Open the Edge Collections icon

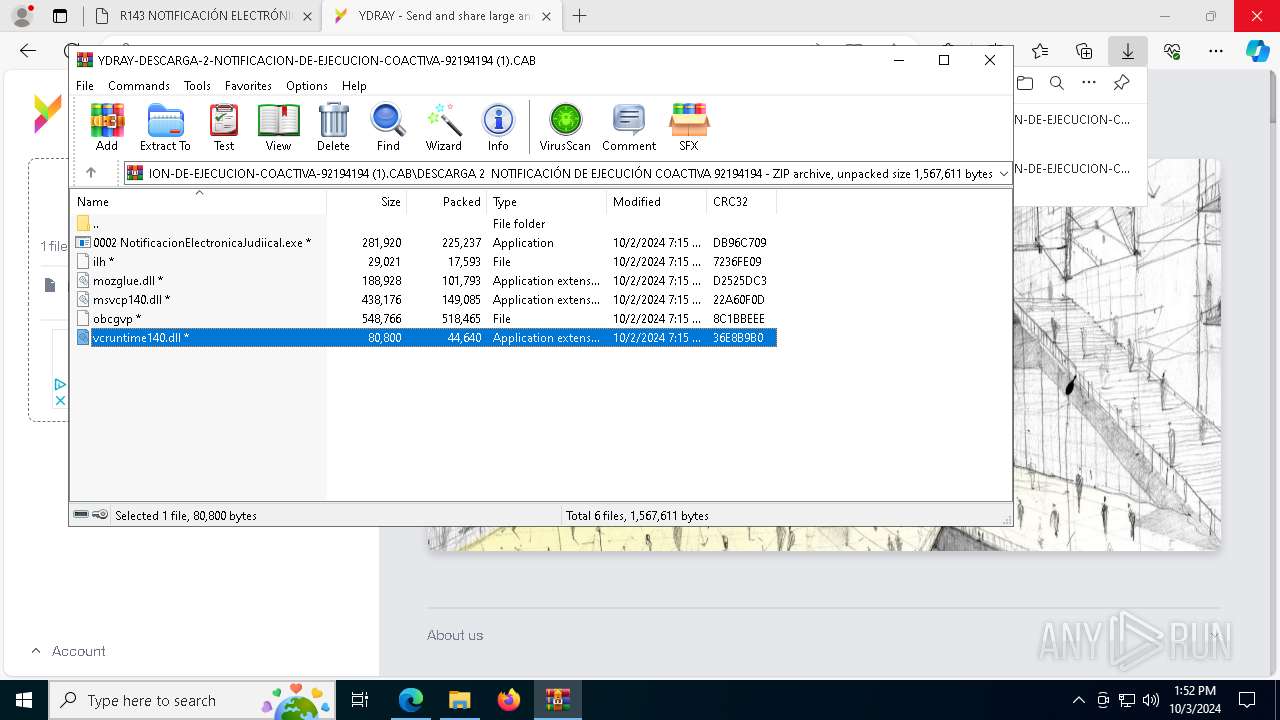tap(1084, 51)
